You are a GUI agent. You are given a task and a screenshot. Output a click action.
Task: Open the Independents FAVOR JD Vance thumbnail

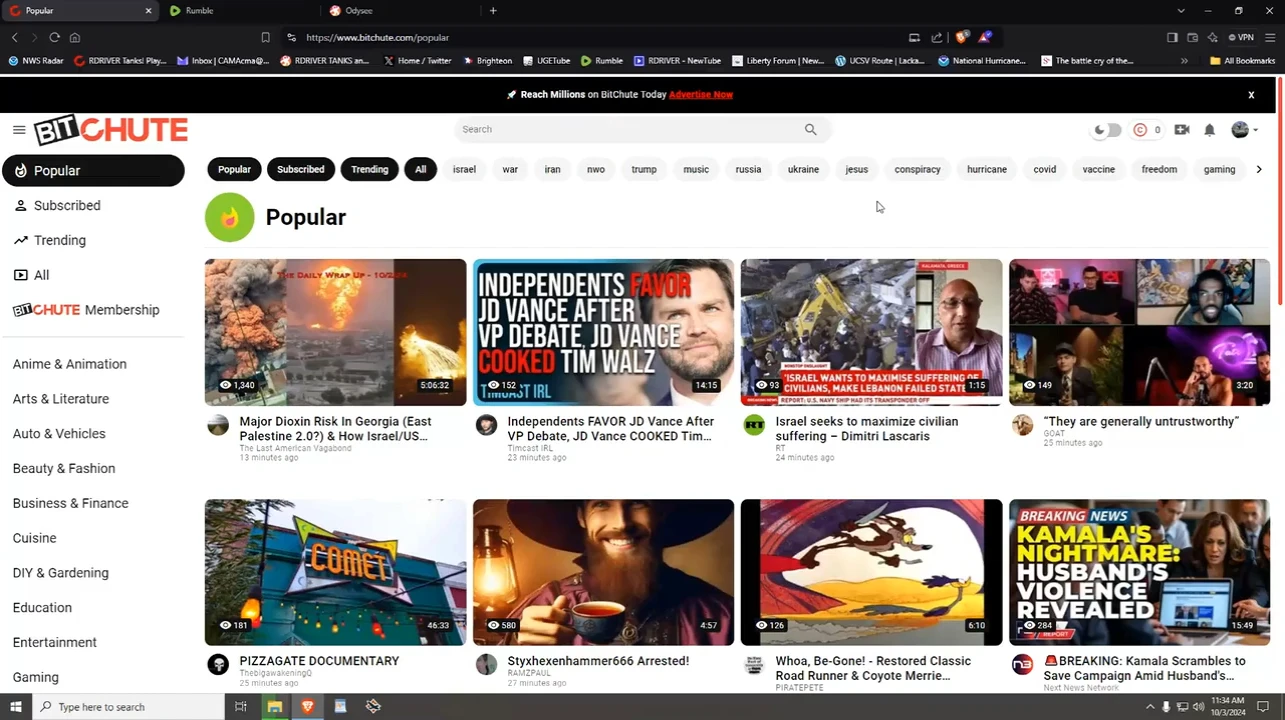(603, 332)
